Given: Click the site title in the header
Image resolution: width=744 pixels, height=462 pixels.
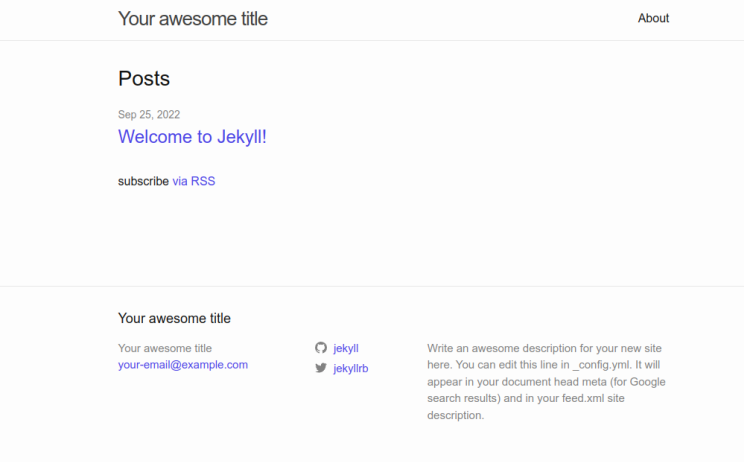Looking at the screenshot, I should [193, 18].
